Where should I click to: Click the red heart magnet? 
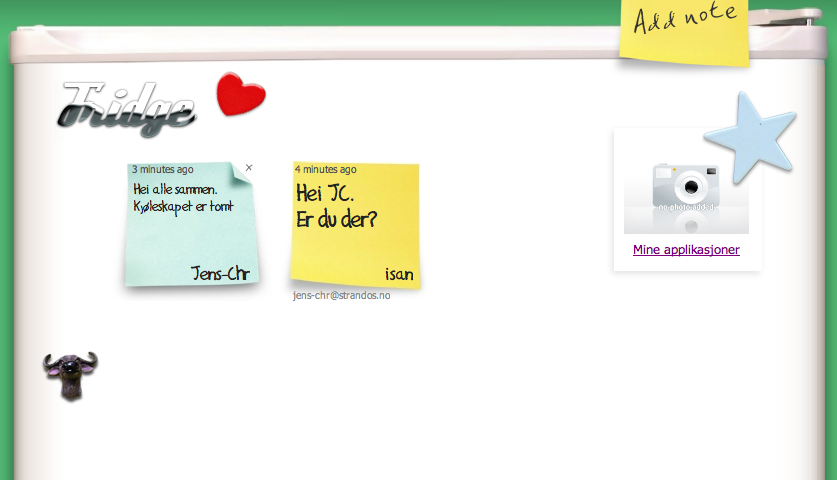click(240, 95)
